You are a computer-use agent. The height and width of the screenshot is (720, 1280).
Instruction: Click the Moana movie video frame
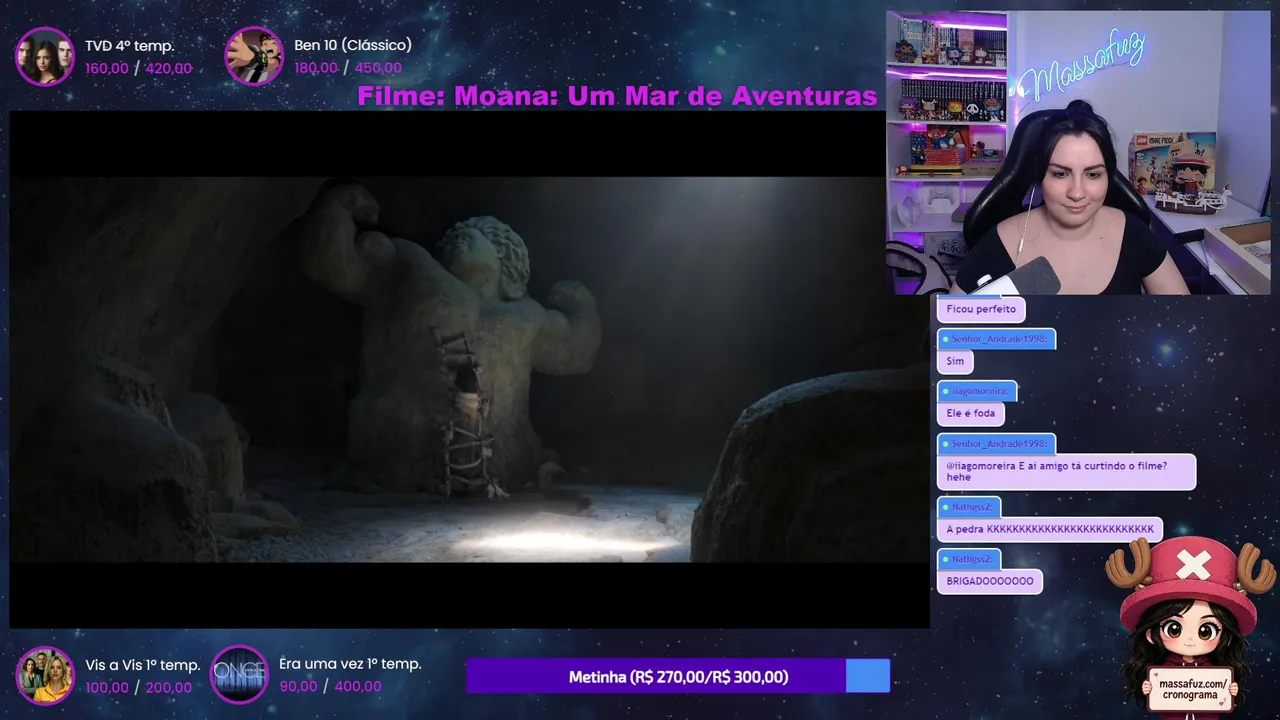click(x=469, y=369)
